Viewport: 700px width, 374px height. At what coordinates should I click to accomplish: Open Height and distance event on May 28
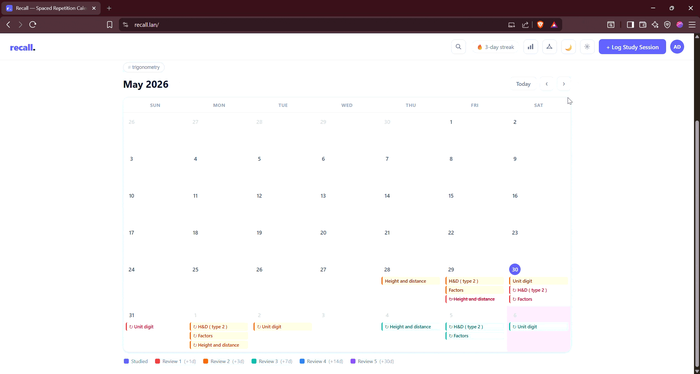411,281
